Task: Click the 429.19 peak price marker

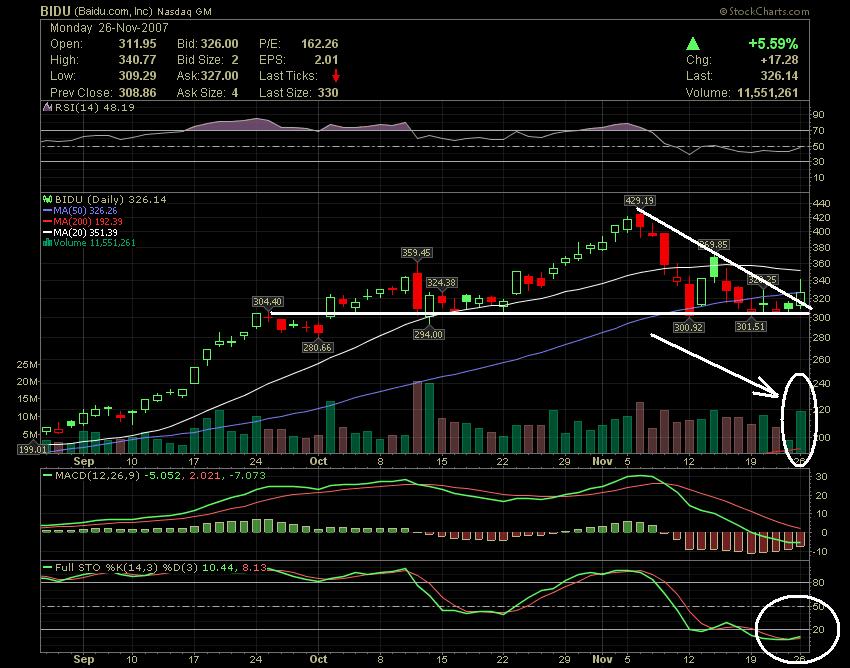Action: click(x=640, y=201)
